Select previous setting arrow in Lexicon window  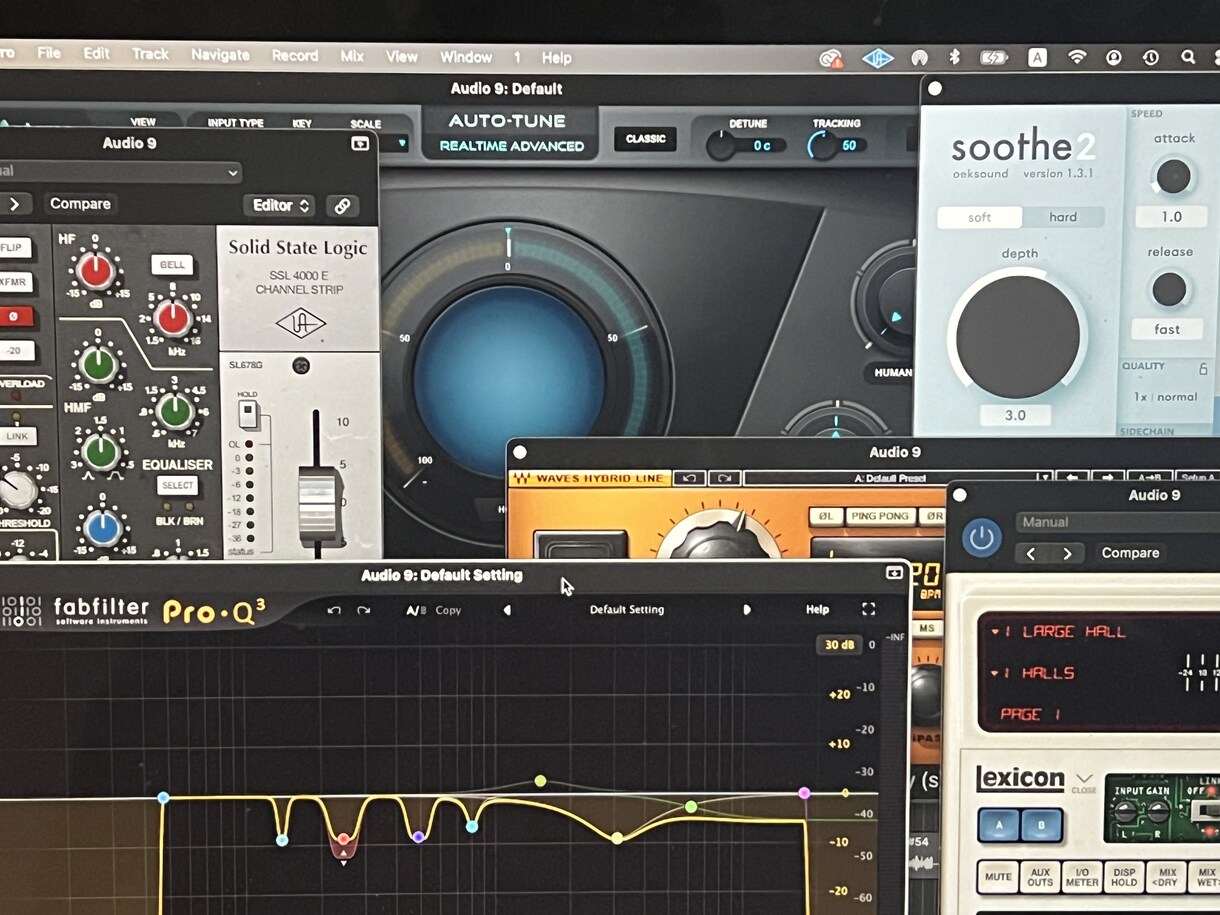[1031, 553]
